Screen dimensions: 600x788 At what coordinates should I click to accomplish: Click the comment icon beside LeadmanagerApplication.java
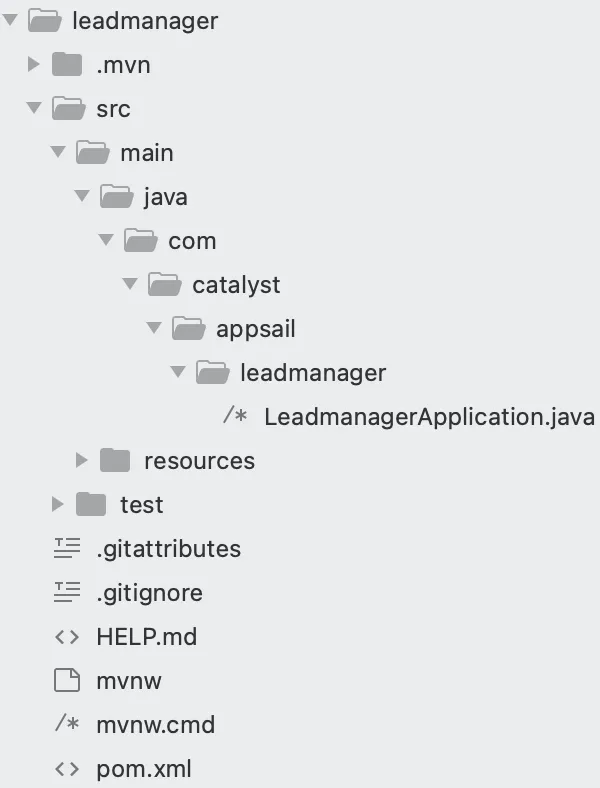tap(235, 417)
